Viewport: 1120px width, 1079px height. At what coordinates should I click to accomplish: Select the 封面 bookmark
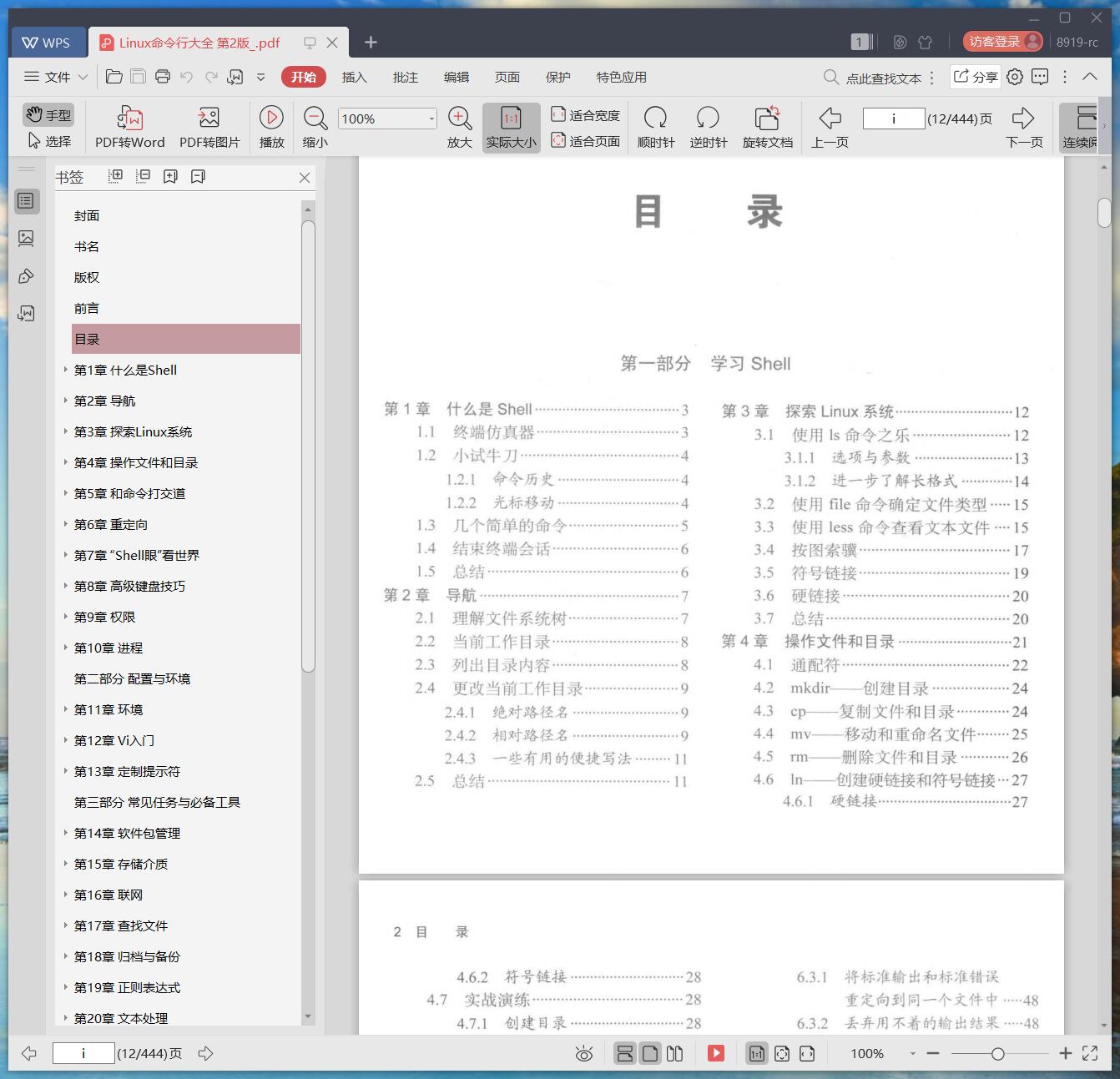pyautogui.click(x=87, y=216)
